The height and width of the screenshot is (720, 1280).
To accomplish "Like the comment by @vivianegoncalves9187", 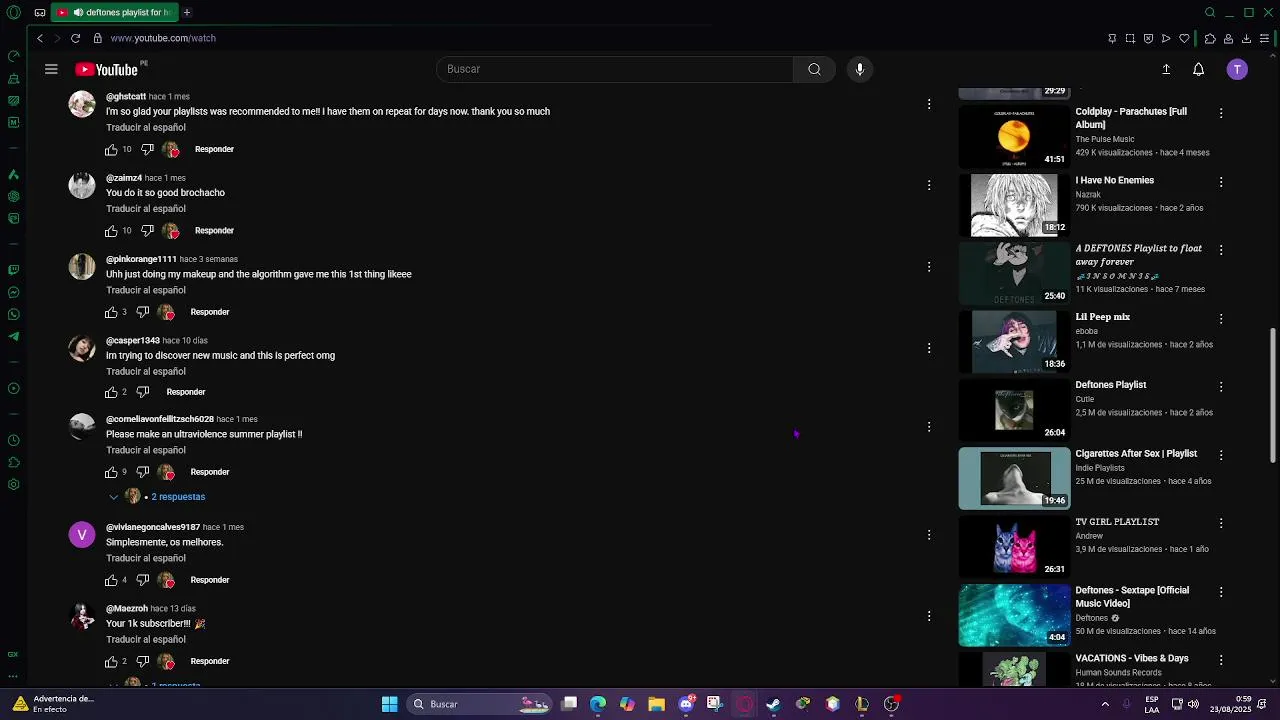I will pos(111,580).
